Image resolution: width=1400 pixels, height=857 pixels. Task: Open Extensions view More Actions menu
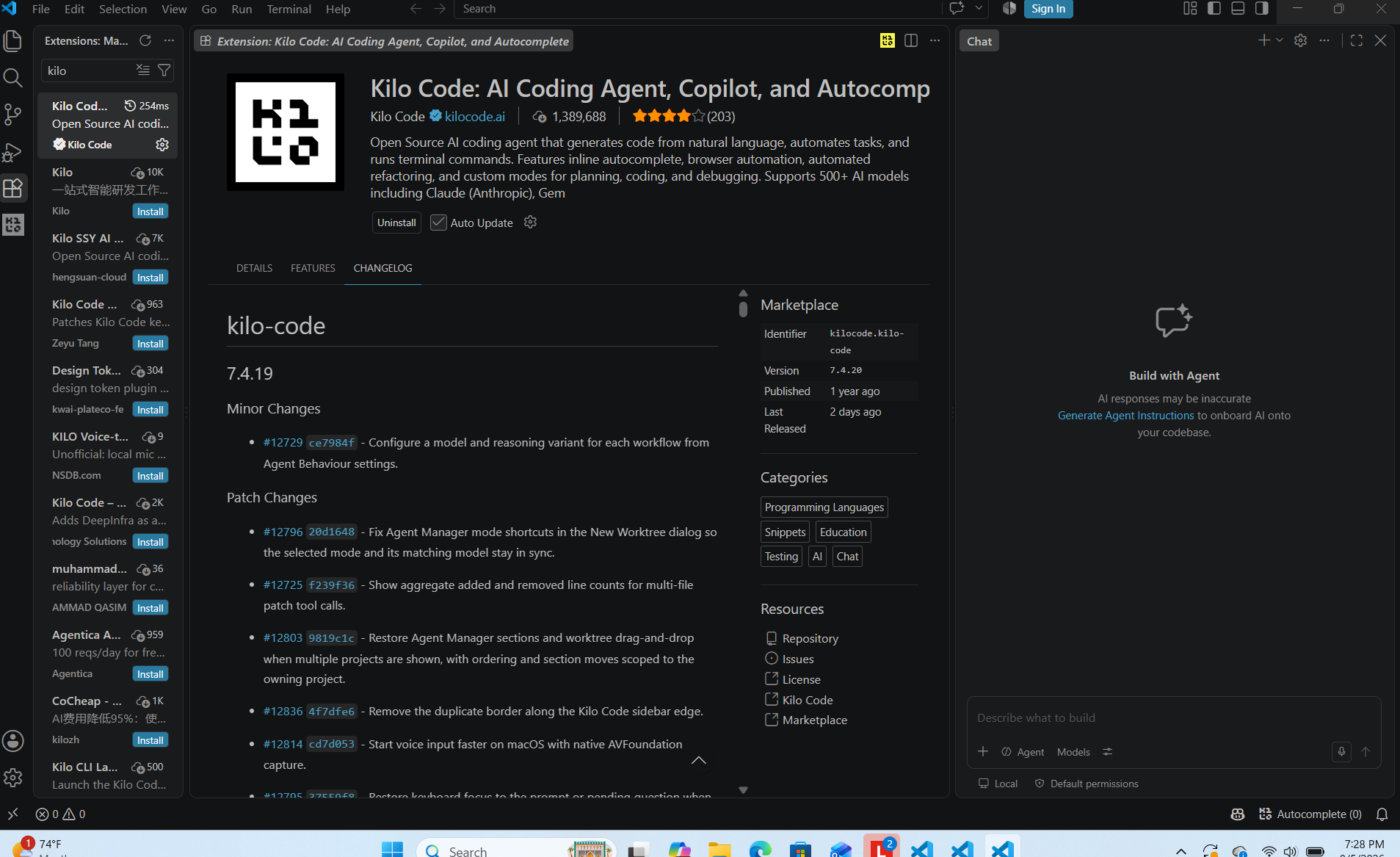pyautogui.click(x=170, y=40)
